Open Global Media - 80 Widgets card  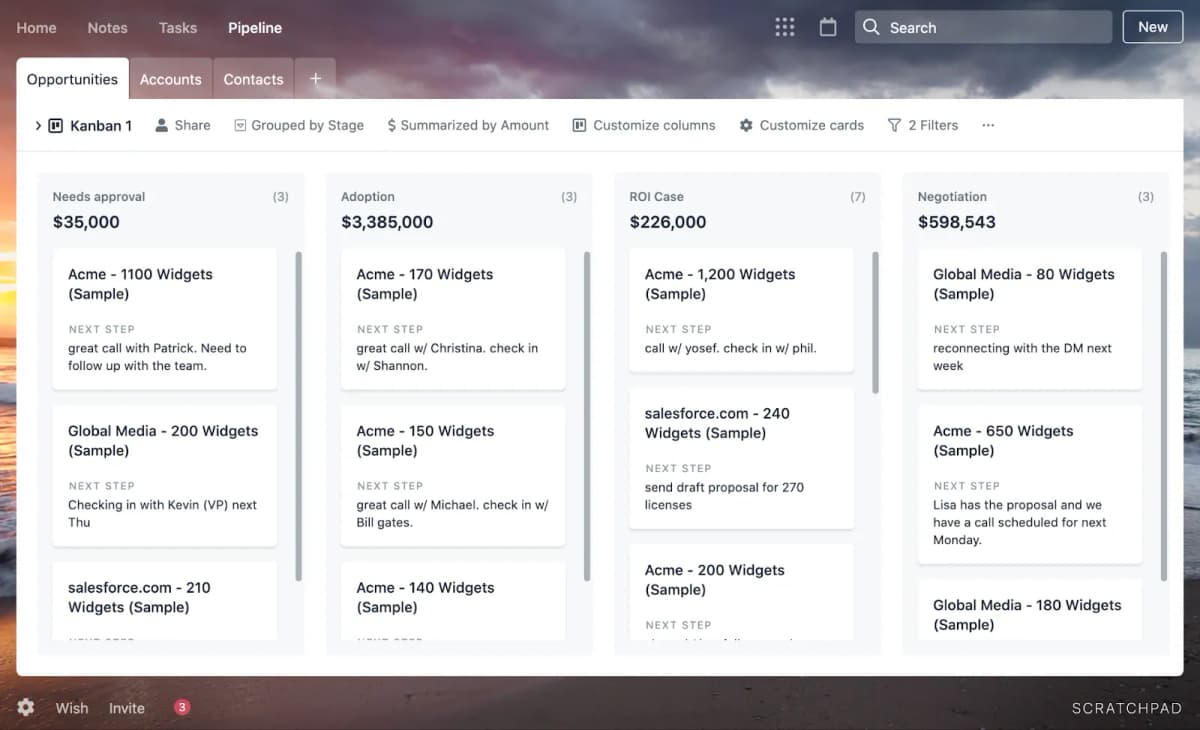(1030, 319)
